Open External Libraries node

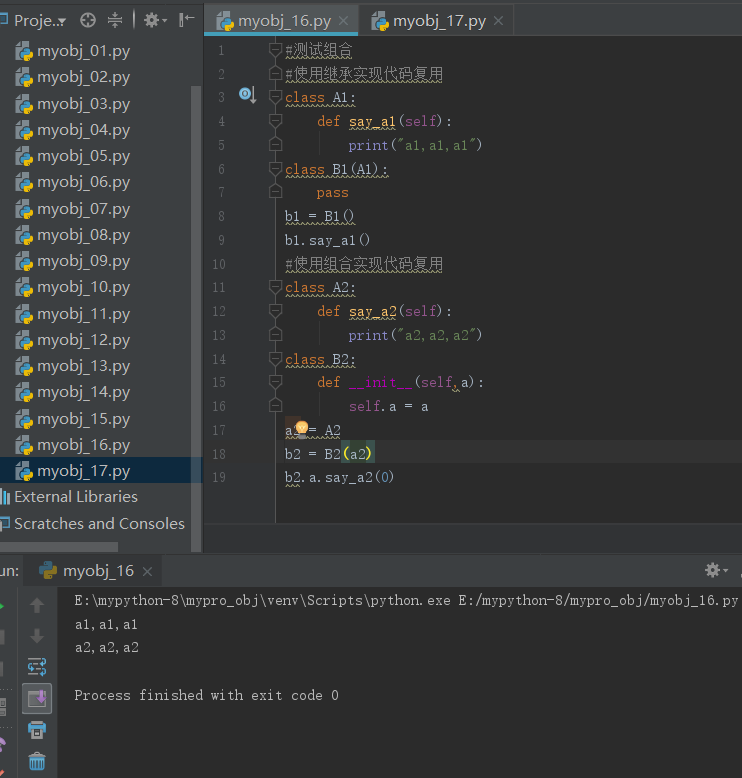69,497
